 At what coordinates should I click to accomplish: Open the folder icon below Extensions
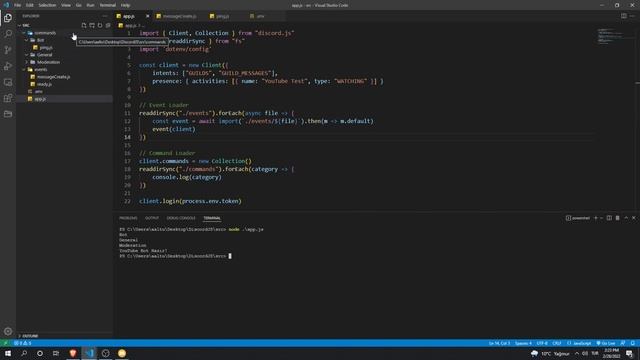pyautogui.click(x=8, y=114)
